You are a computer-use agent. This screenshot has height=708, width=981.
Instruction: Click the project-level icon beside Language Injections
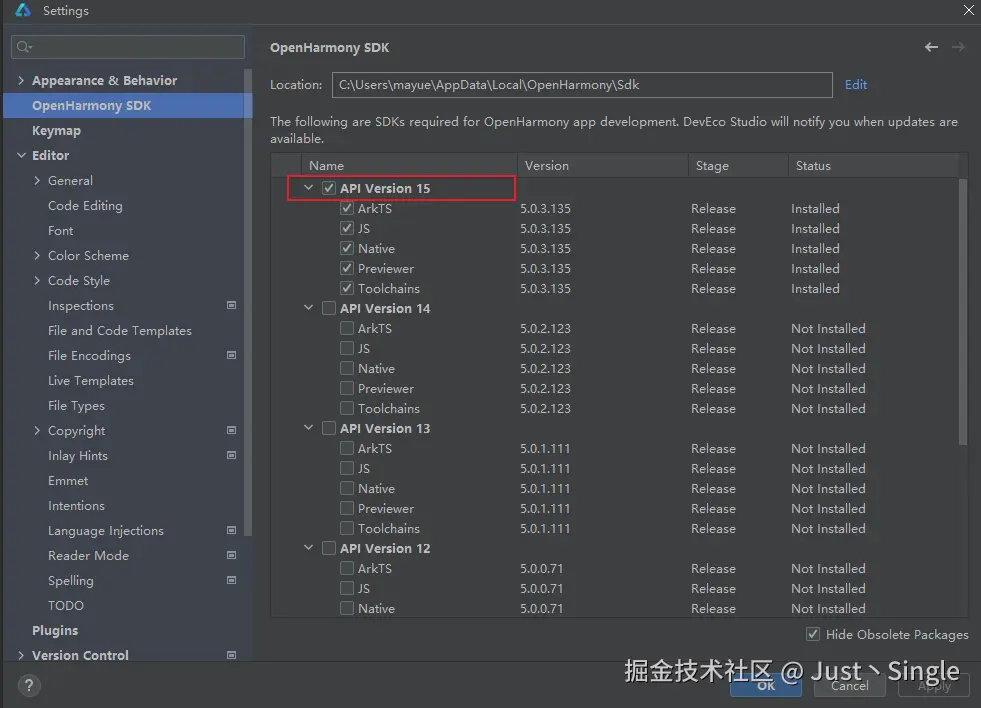(x=231, y=530)
